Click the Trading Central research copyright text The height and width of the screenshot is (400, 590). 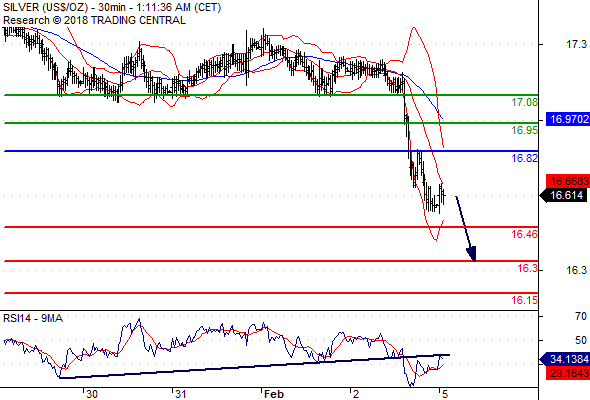[x=94, y=20]
